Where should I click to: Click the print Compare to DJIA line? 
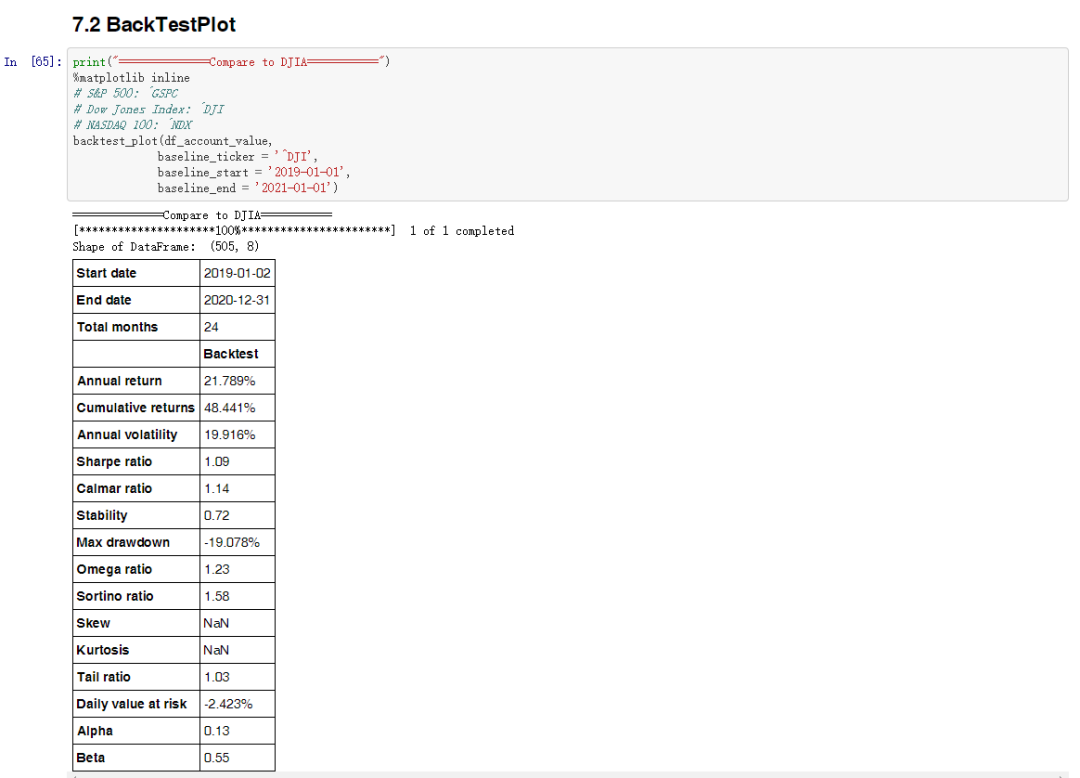[x=231, y=62]
